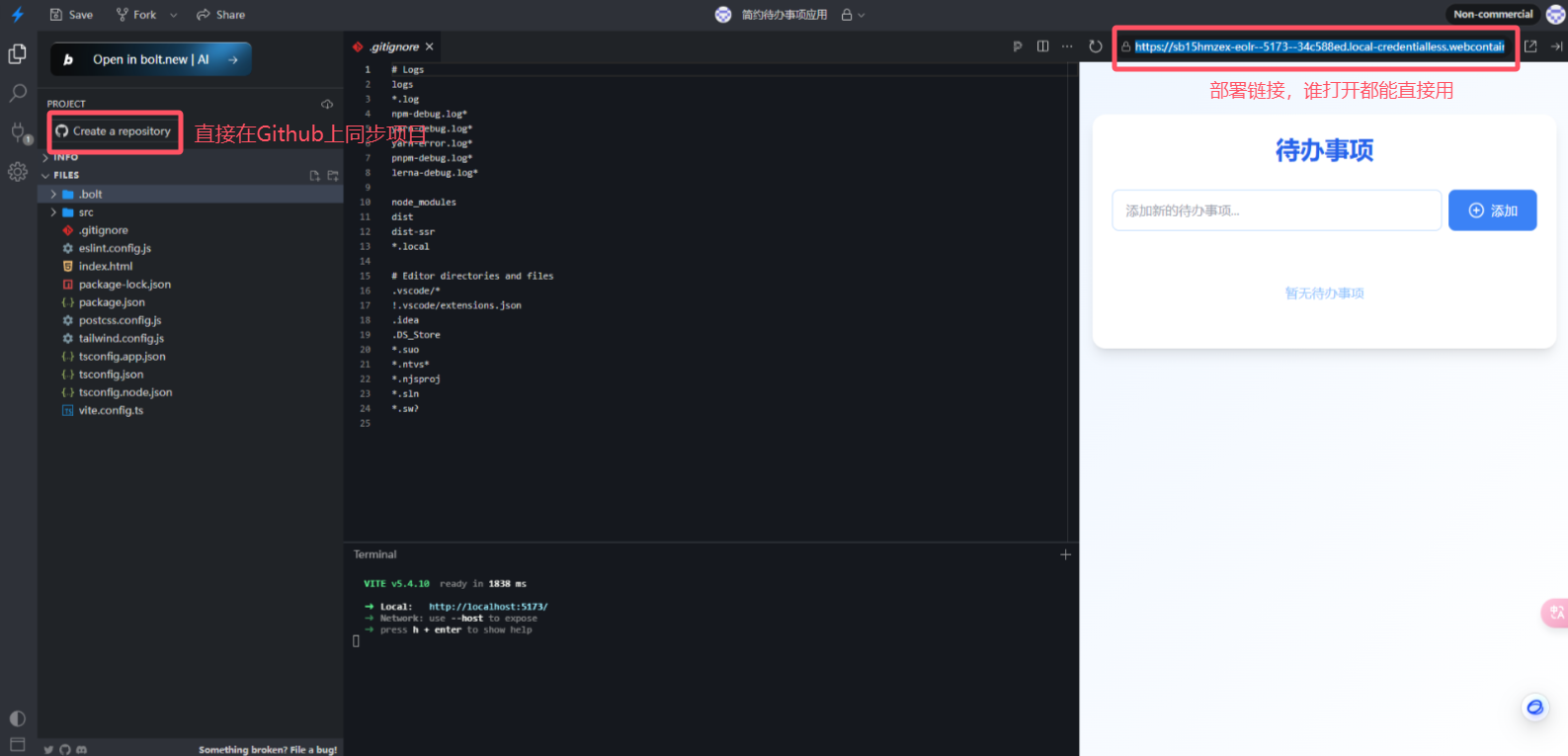1568x756 pixels.
Task: Reload the preview with the refresh icon
Action: click(1095, 46)
